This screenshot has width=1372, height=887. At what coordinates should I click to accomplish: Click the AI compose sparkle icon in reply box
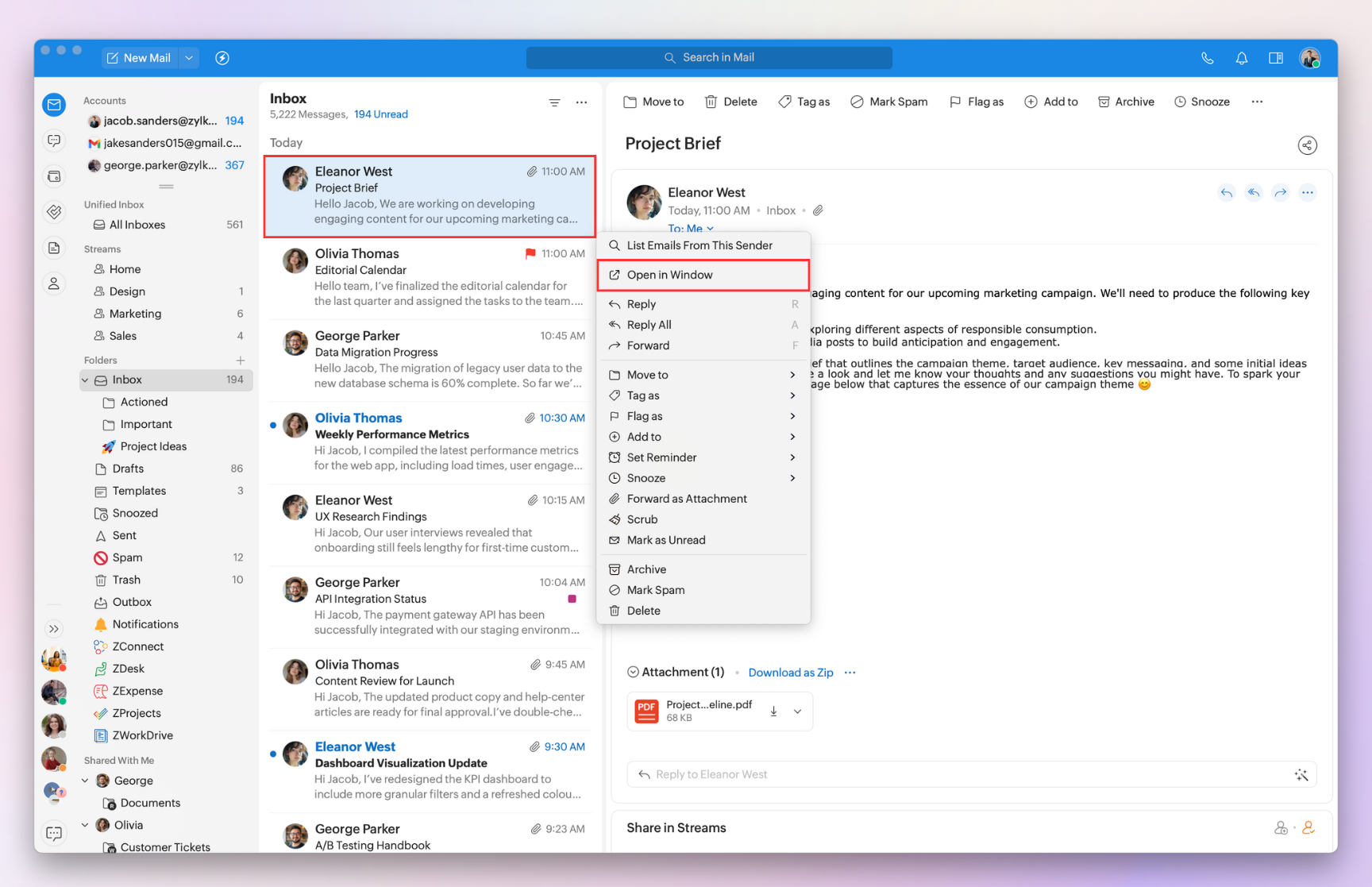point(1301,774)
